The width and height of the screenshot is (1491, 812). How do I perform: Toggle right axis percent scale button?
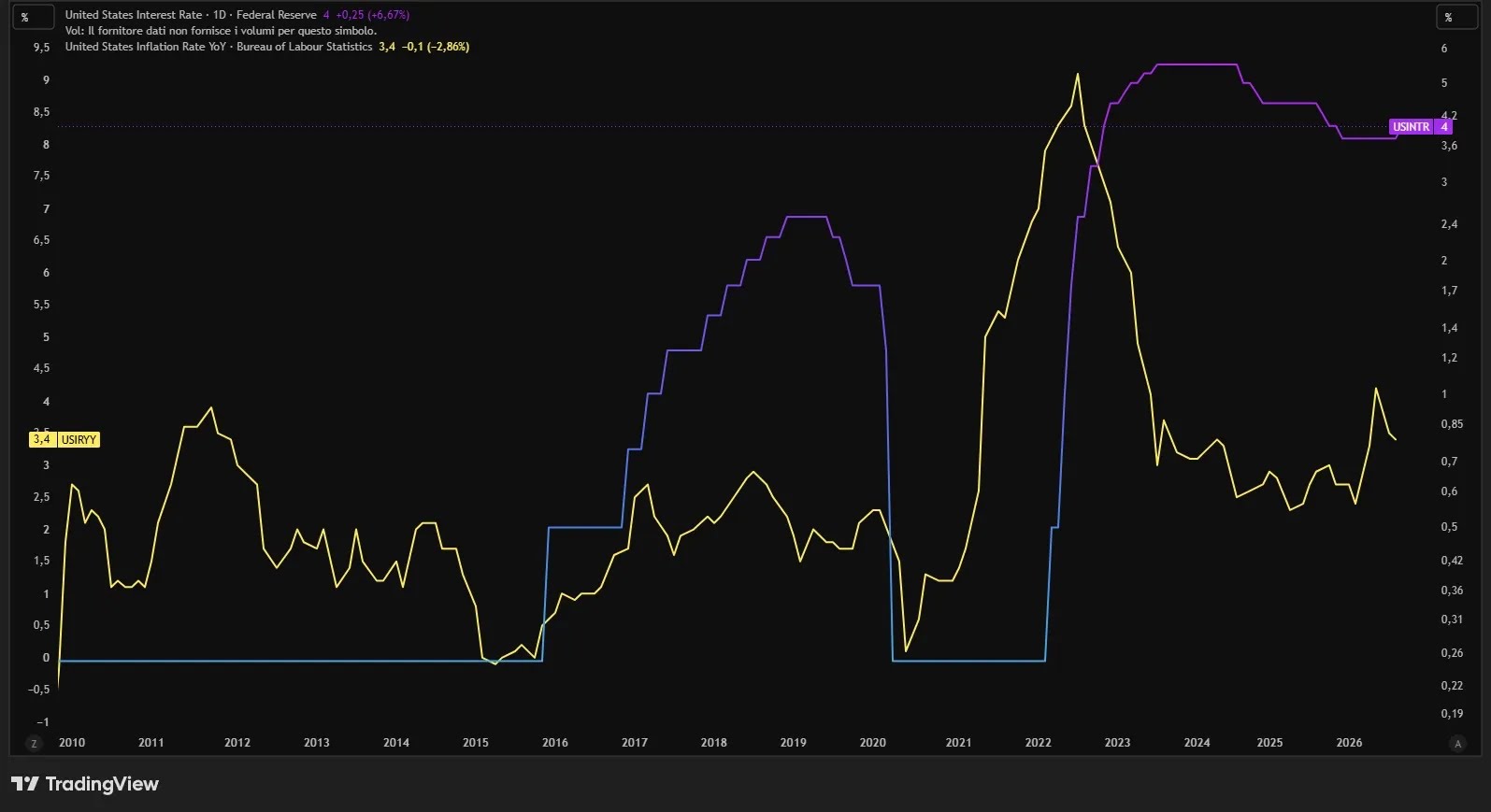1456,17
